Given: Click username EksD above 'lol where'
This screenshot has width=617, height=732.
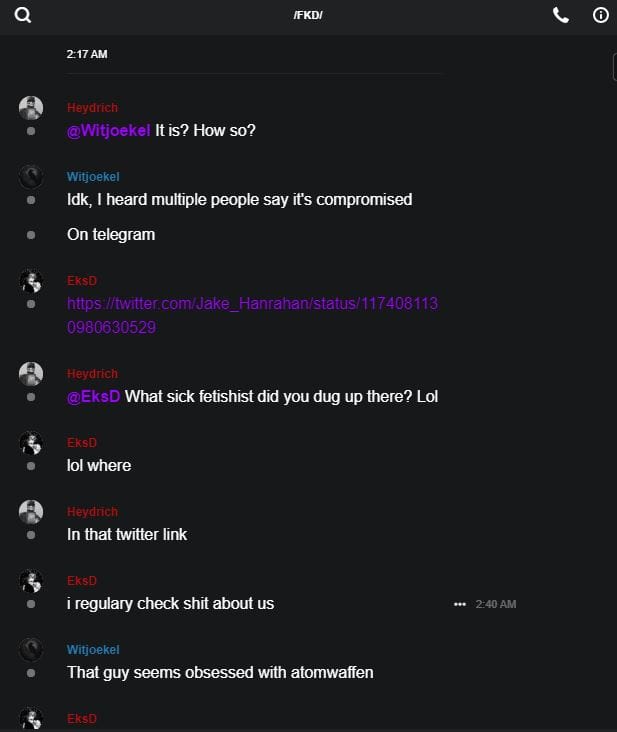Looking at the screenshot, I should pos(82,442).
